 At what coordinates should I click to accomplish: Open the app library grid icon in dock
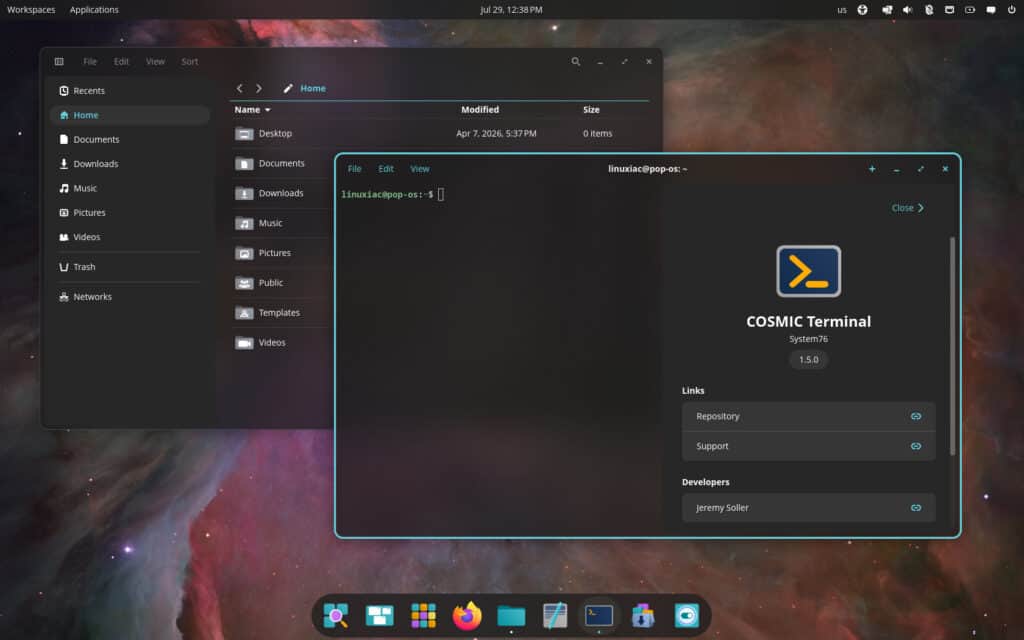423,615
